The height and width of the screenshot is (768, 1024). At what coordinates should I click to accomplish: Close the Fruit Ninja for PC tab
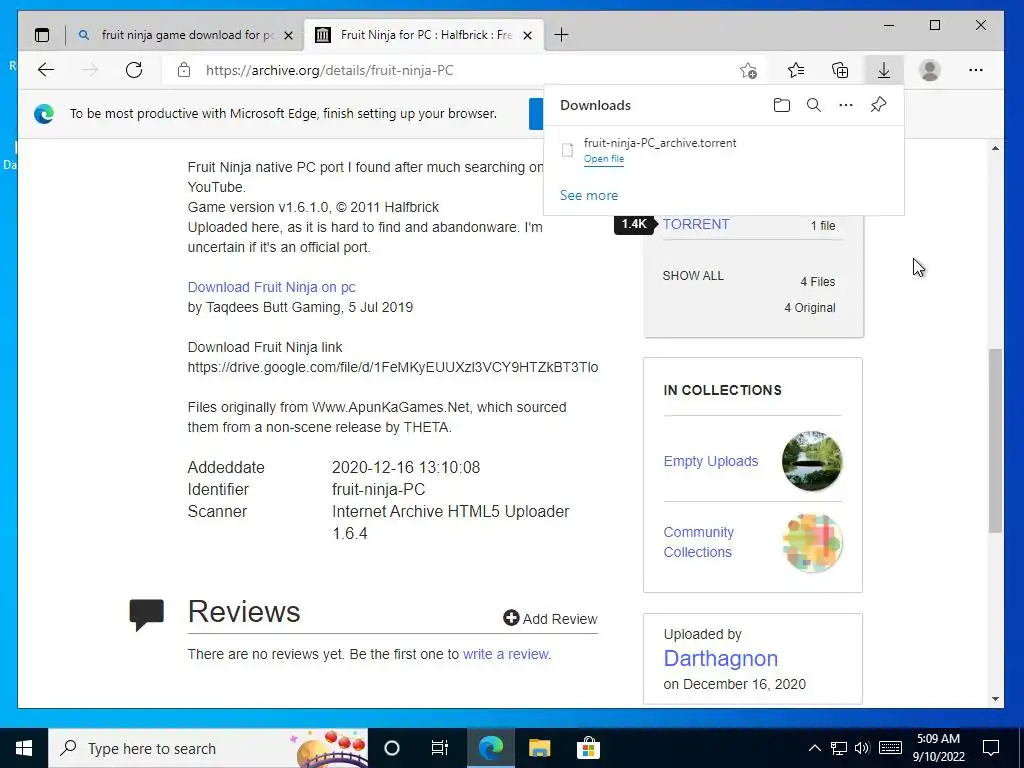pyautogui.click(x=528, y=35)
